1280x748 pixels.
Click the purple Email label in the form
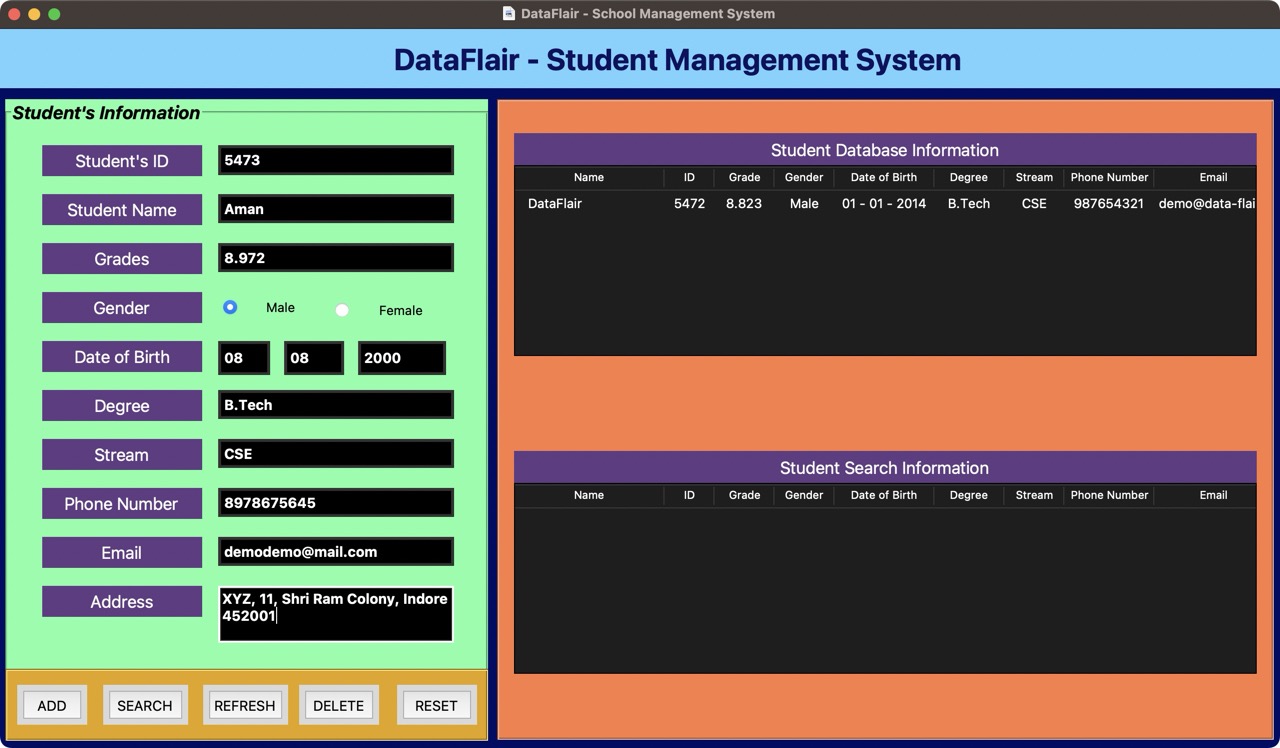pos(122,552)
